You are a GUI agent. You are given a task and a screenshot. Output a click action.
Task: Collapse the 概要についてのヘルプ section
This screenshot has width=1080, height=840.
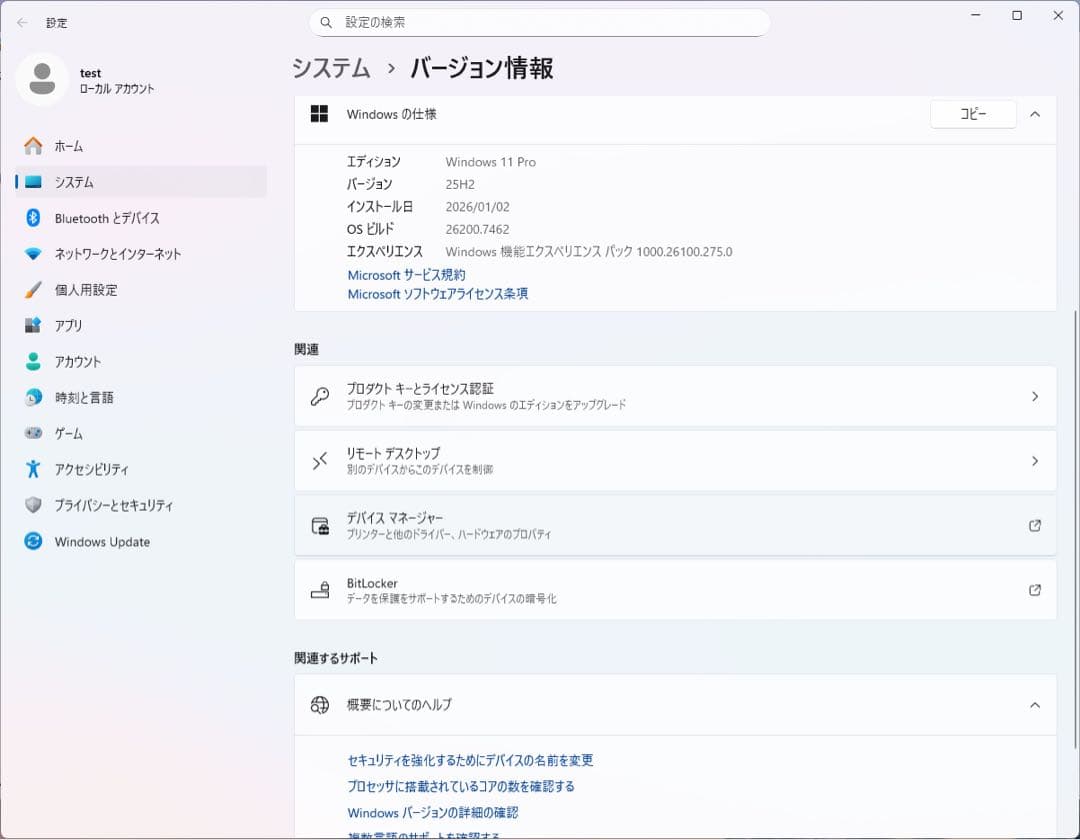(x=1035, y=704)
